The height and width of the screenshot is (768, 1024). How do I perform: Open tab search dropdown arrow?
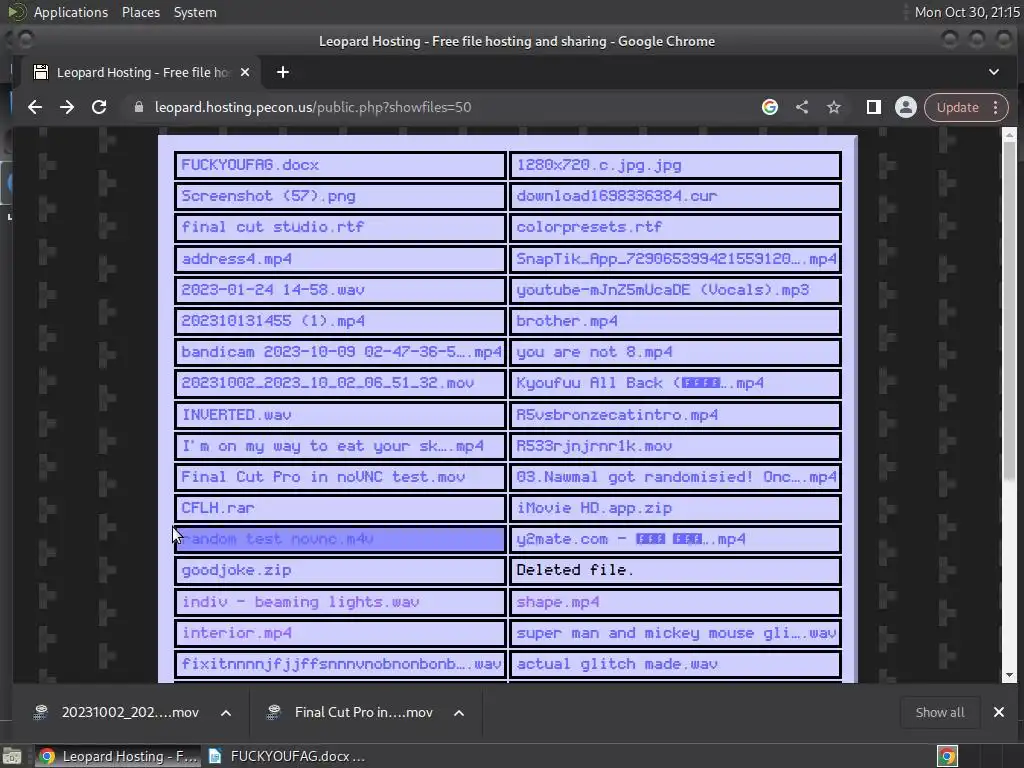(x=994, y=72)
